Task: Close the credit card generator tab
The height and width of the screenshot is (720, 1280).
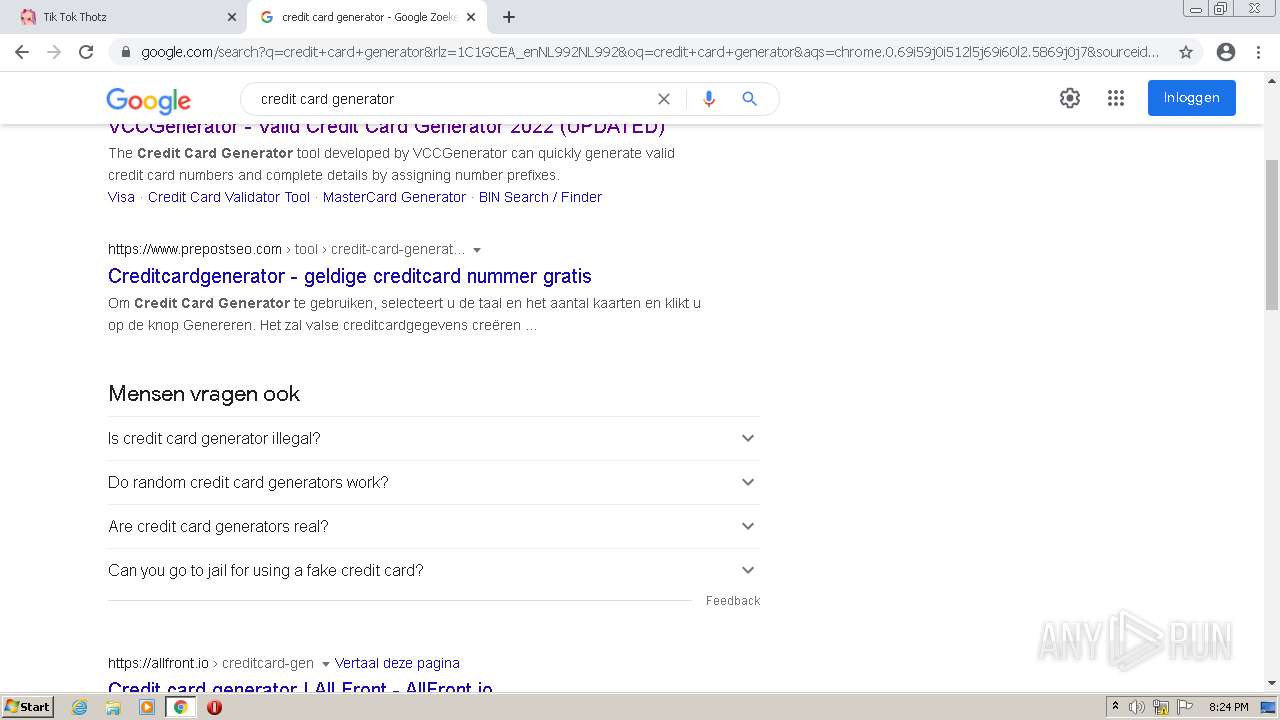Action: click(471, 17)
